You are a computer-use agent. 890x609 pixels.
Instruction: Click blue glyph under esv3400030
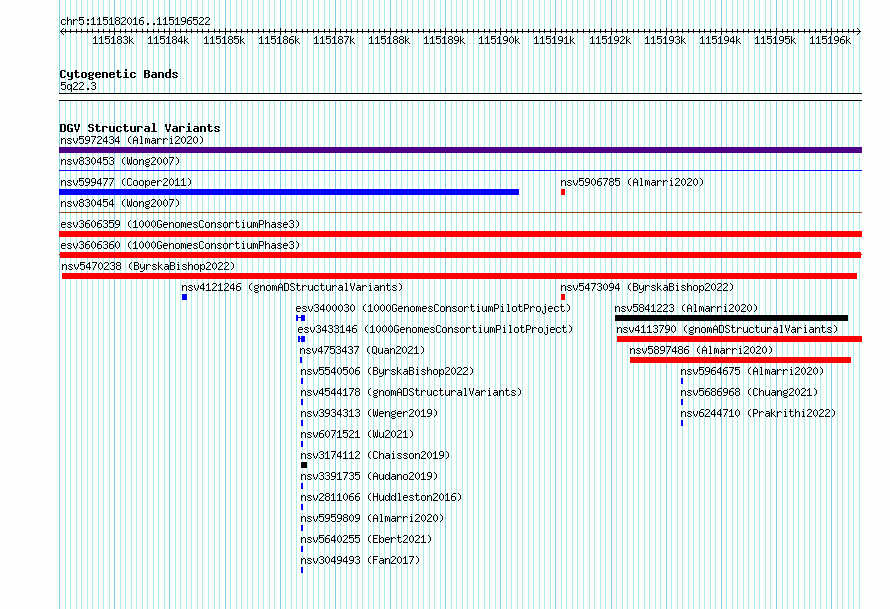[x=301, y=318]
